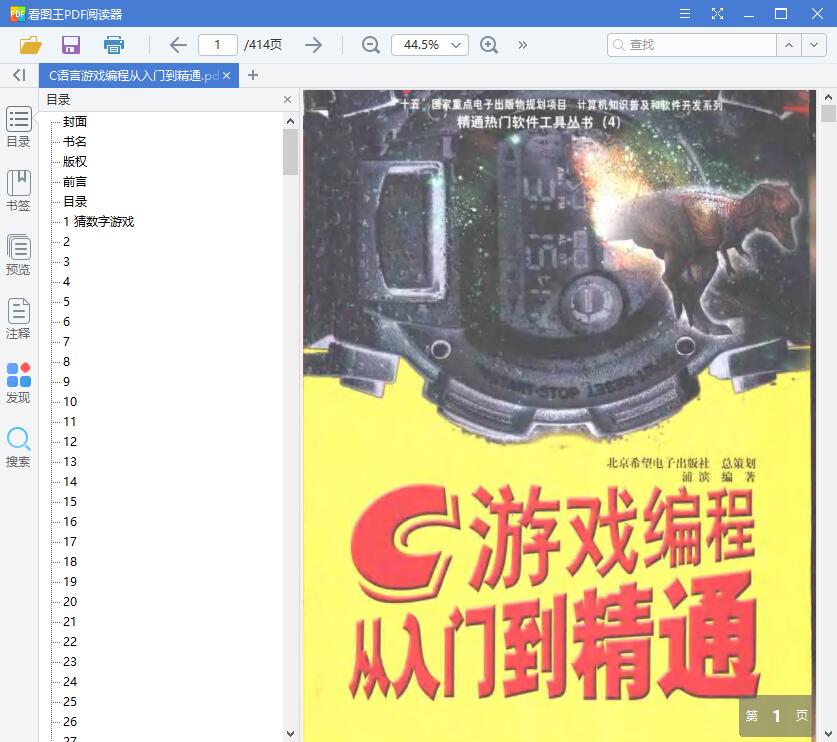
Task: Click the 查找 search box
Action: click(691, 45)
